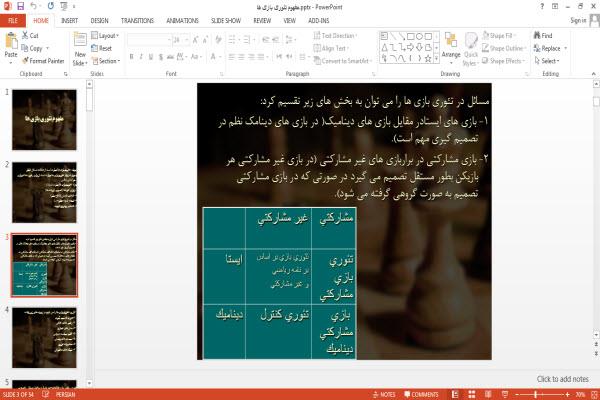Switch to the TRANSITIONS tab

[x=137, y=21]
